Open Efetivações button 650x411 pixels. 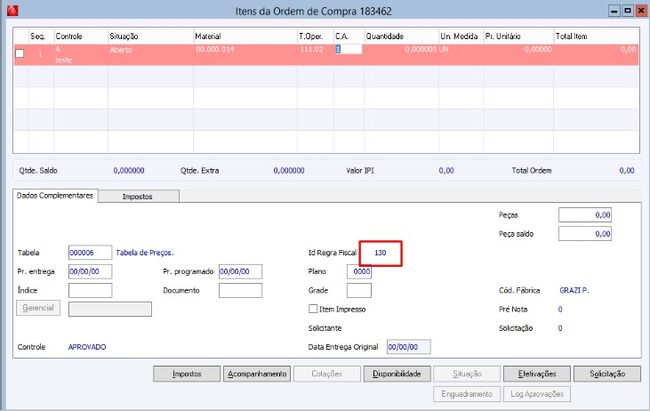(537, 374)
